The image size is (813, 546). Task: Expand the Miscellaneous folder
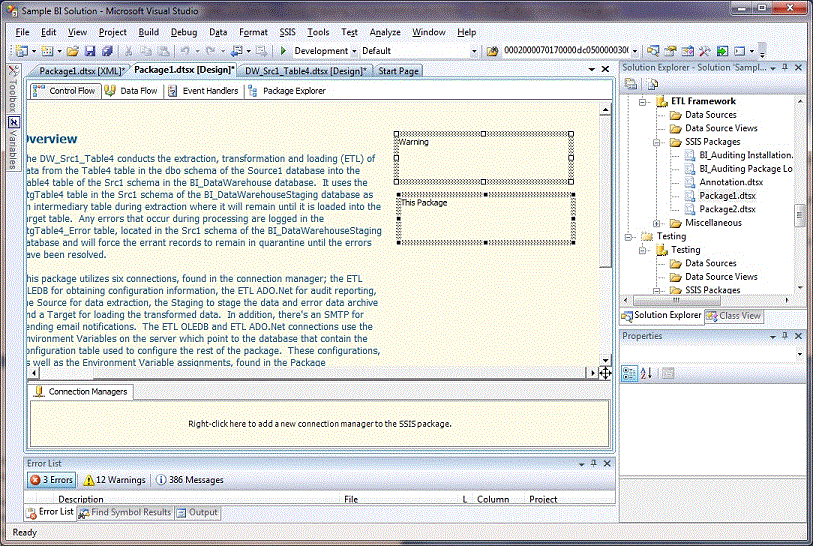(x=656, y=223)
